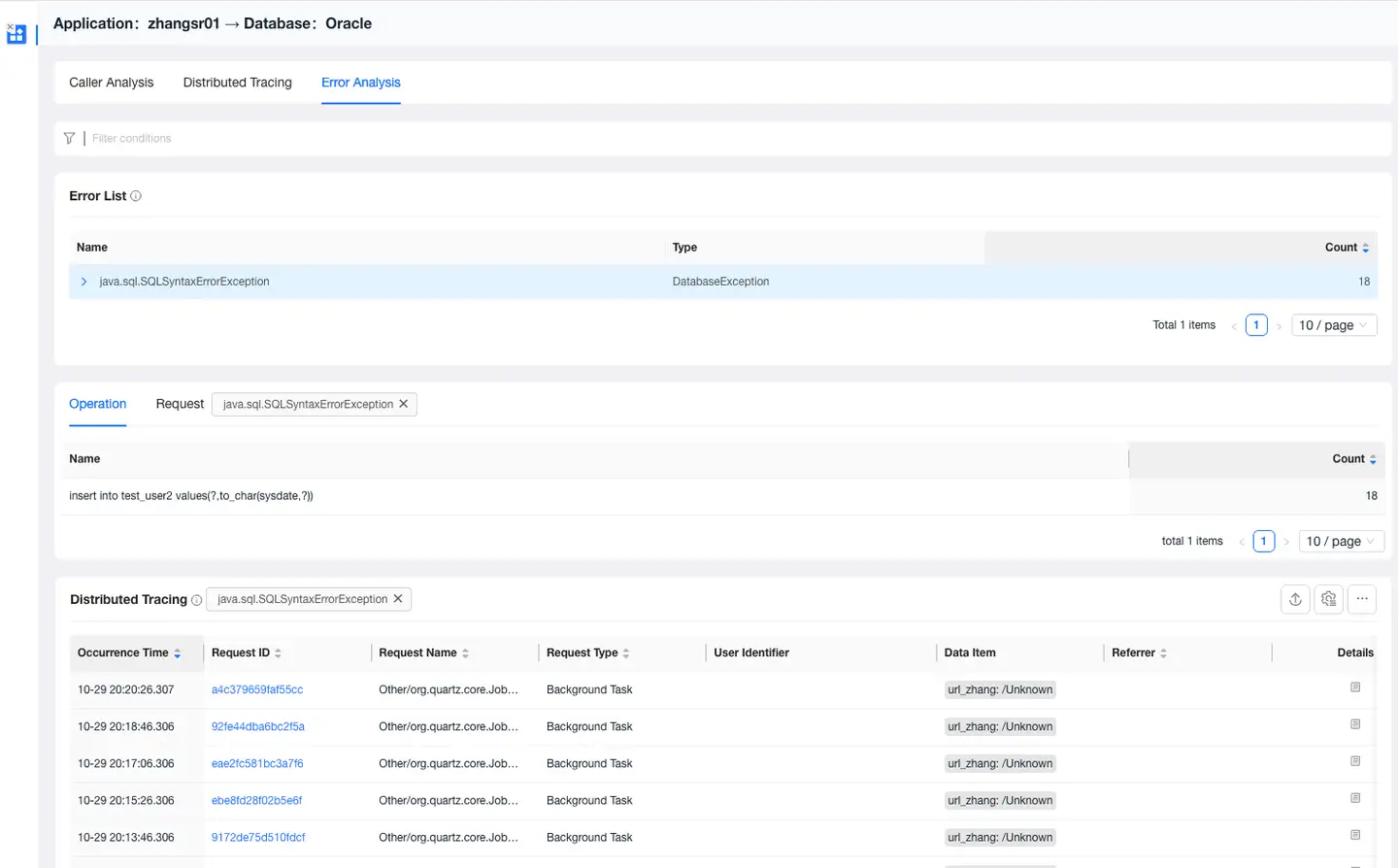Expand the java.sql.SQLSyntaxErrorException row
This screenshot has height=868, width=1398.
click(x=84, y=282)
